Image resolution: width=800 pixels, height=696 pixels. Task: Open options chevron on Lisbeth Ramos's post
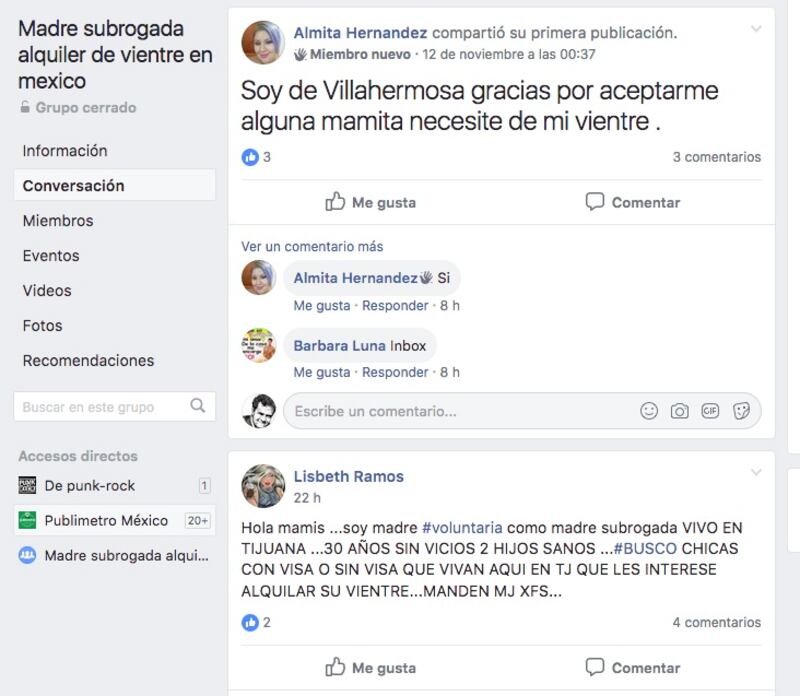pos(756,472)
